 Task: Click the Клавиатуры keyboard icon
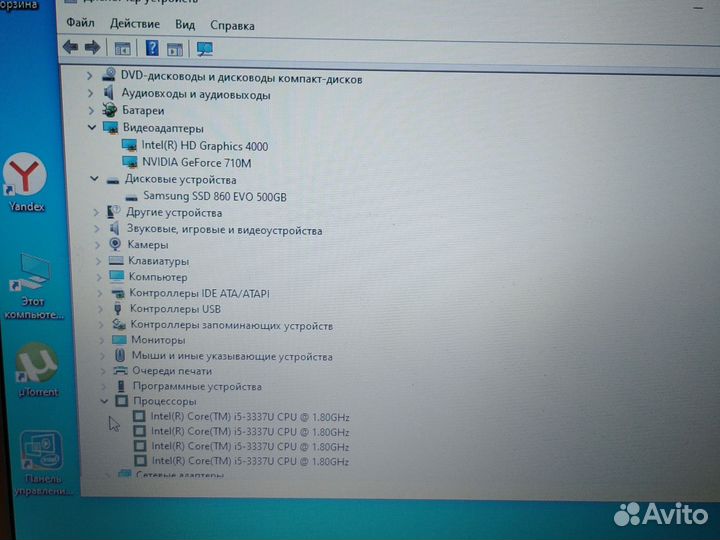pos(116,260)
